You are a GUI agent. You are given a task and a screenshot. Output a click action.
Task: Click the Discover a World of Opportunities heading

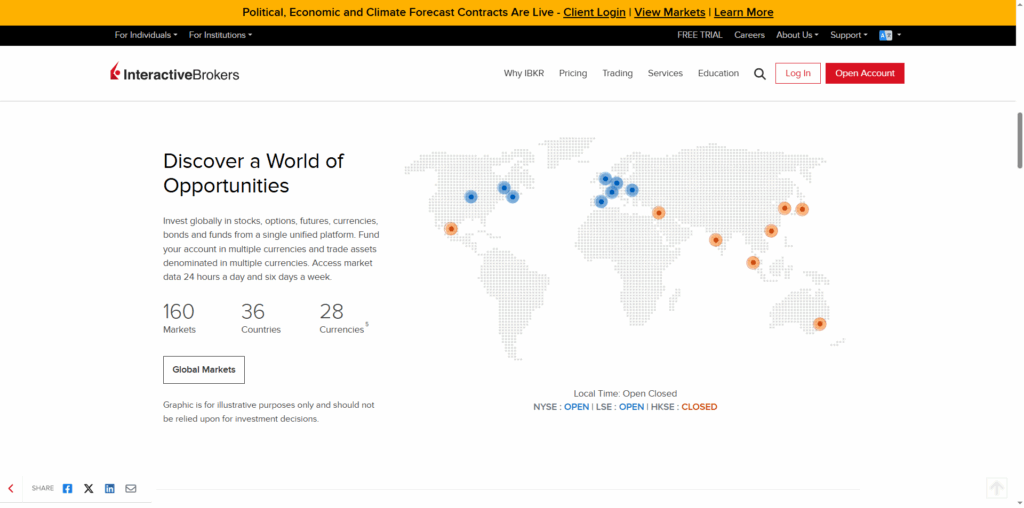(x=253, y=173)
